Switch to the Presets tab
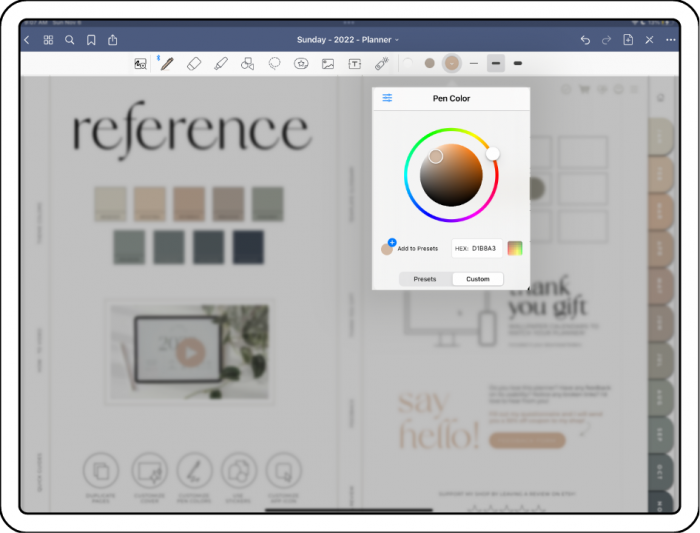Viewport: 700px width, 533px height. pos(425,279)
